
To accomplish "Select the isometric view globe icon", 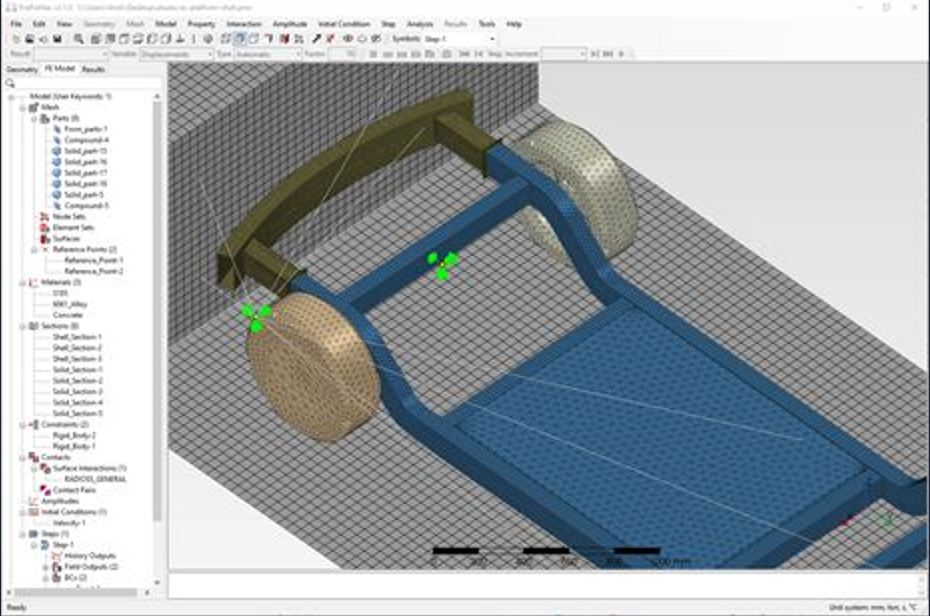I will 208,39.
